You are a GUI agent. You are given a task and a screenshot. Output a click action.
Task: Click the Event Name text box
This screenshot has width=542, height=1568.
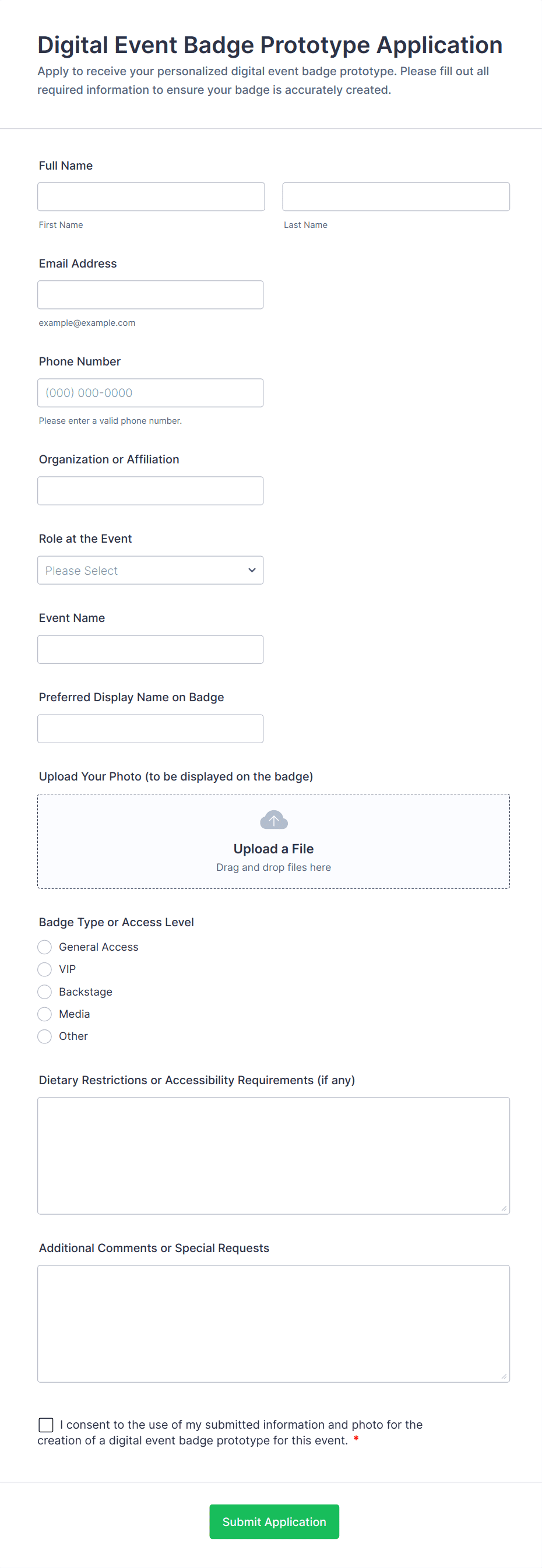pyautogui.click(x=150, y=649)
